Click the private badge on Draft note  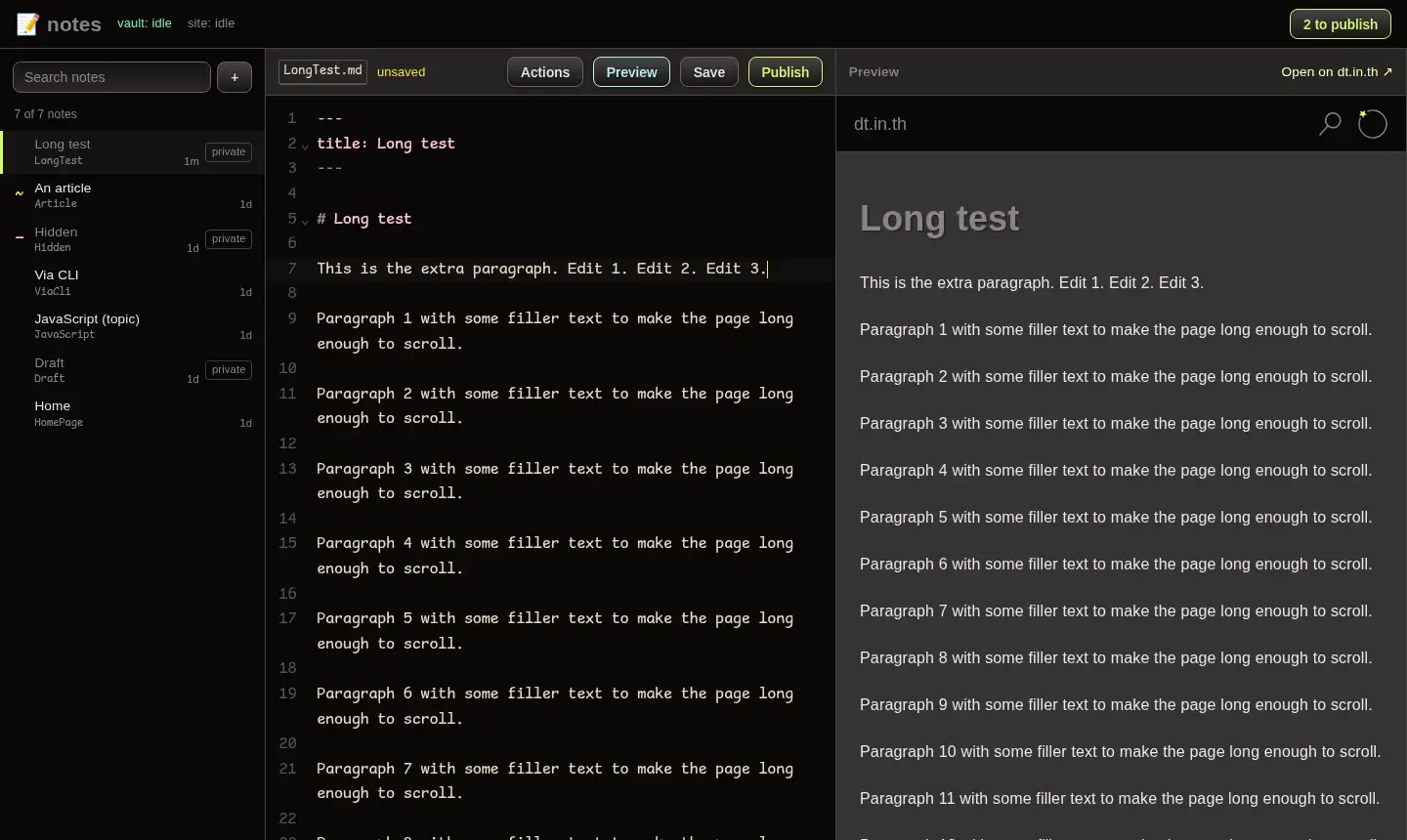point(229,370)
